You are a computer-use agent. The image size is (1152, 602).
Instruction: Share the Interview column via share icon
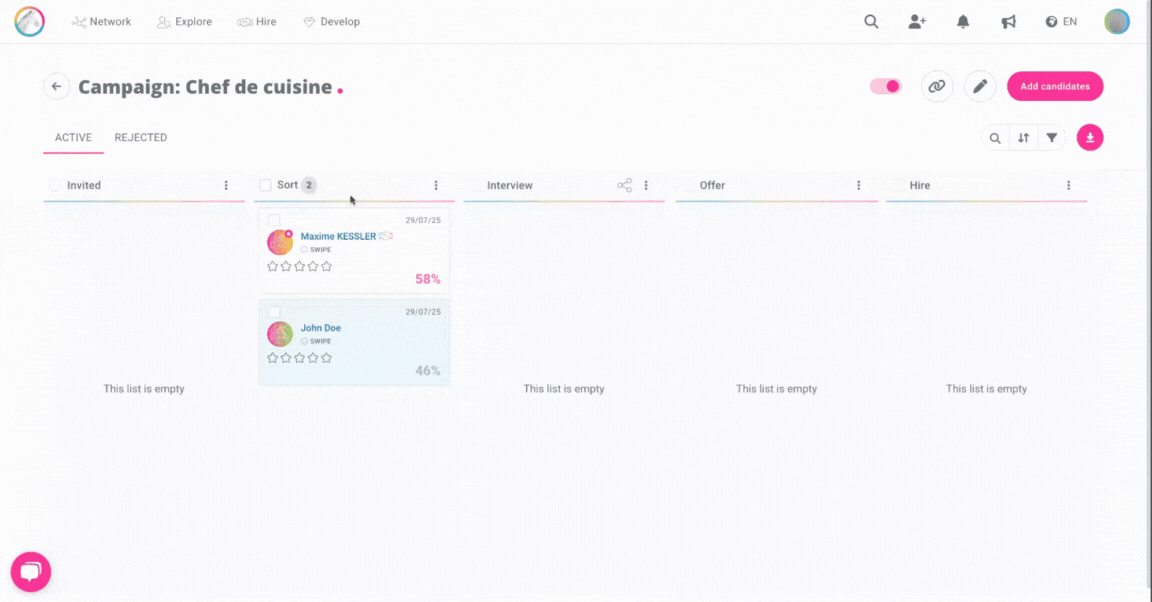[x=624, y=185]
